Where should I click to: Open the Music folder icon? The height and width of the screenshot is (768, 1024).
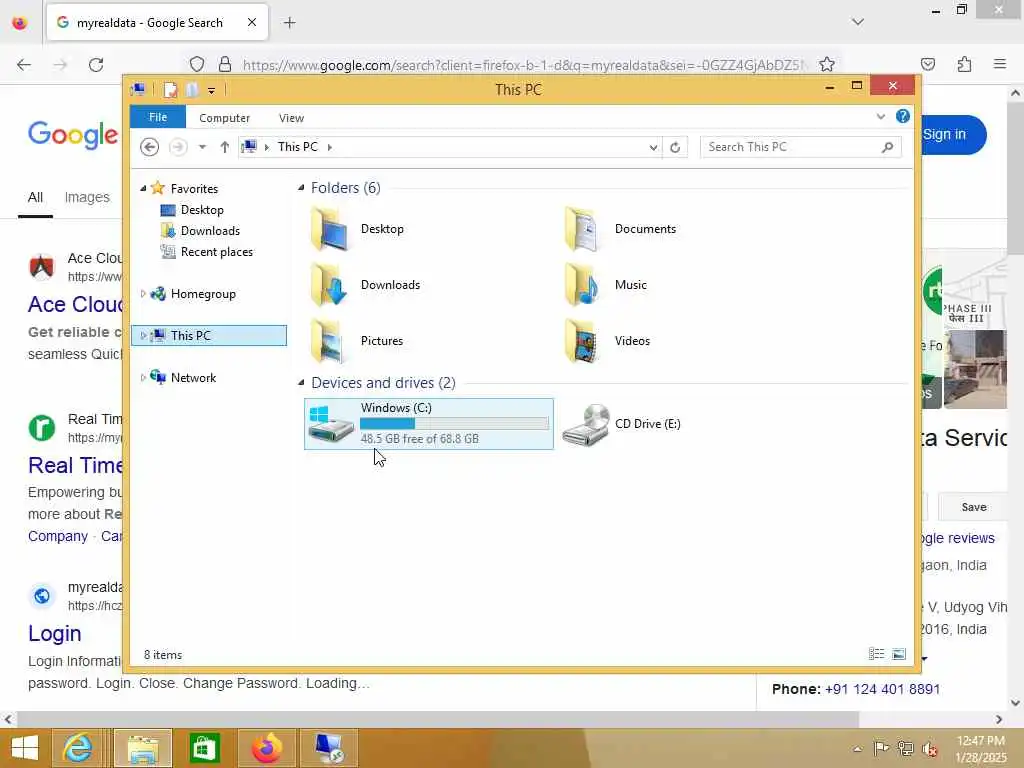pos(581,285)
